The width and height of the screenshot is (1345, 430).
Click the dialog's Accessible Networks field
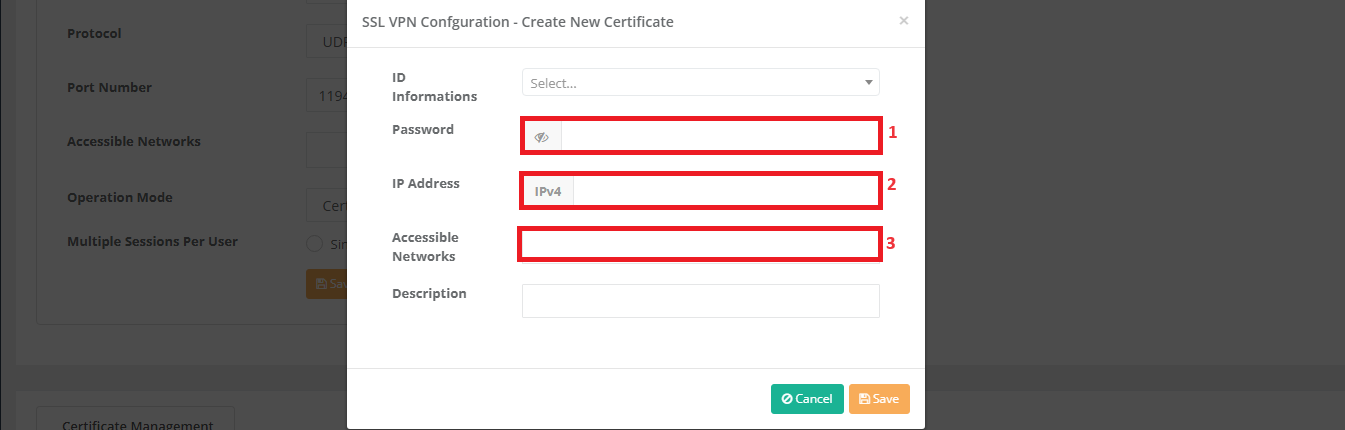[700, 245]
